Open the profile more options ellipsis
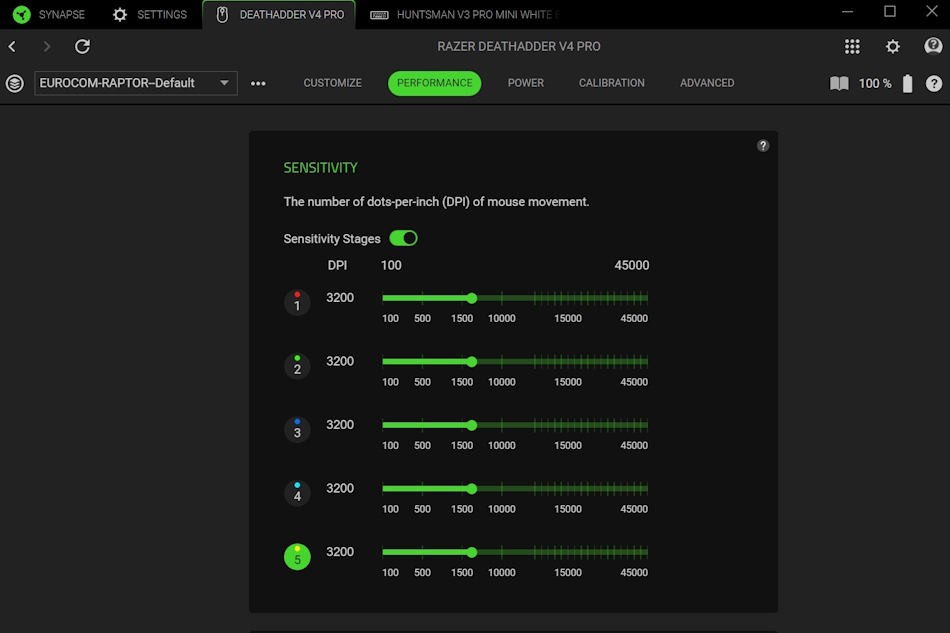Screen dimensions: 950x633 (258, 84)
